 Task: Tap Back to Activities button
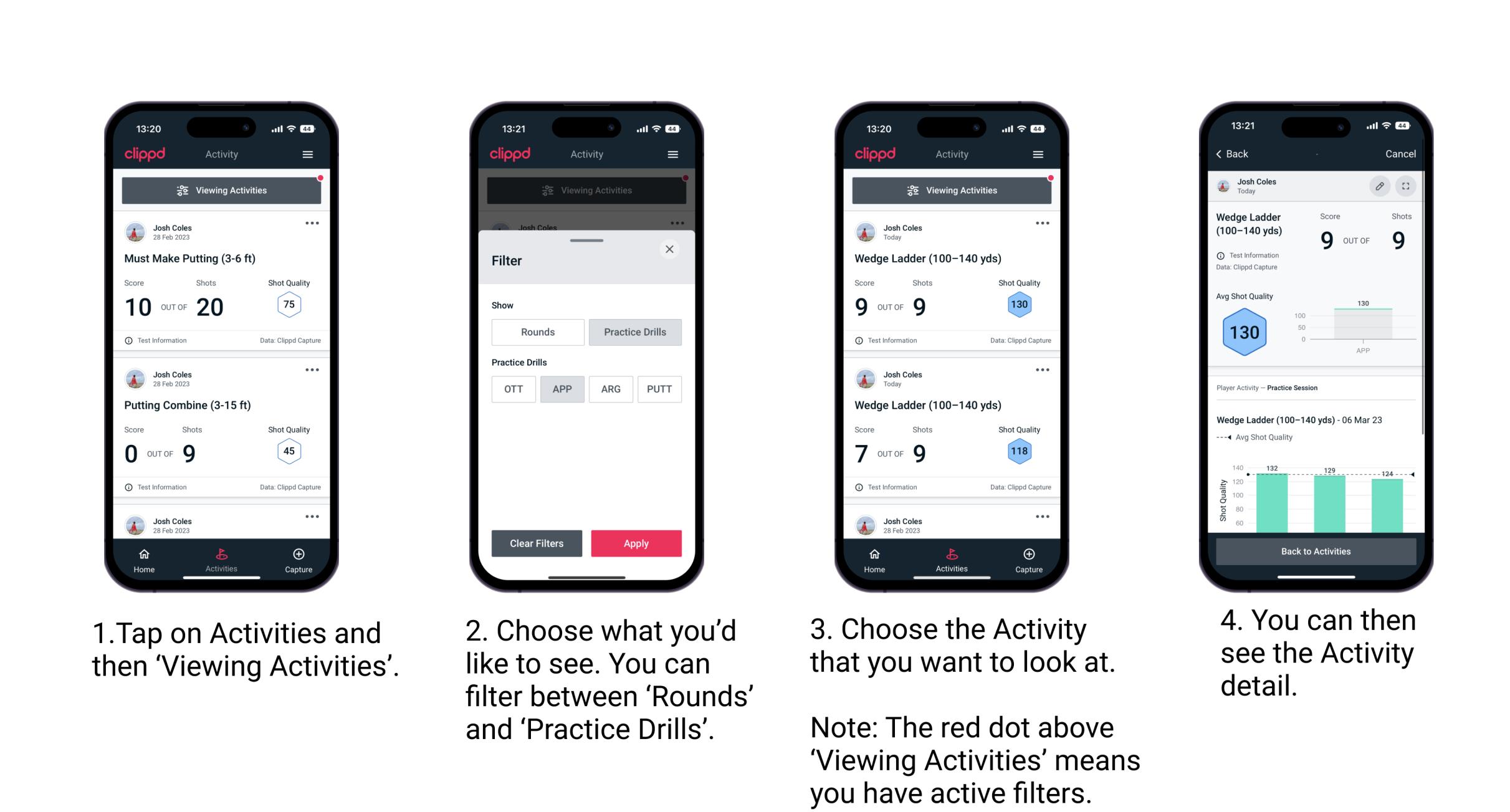(x=1316, y=552)
